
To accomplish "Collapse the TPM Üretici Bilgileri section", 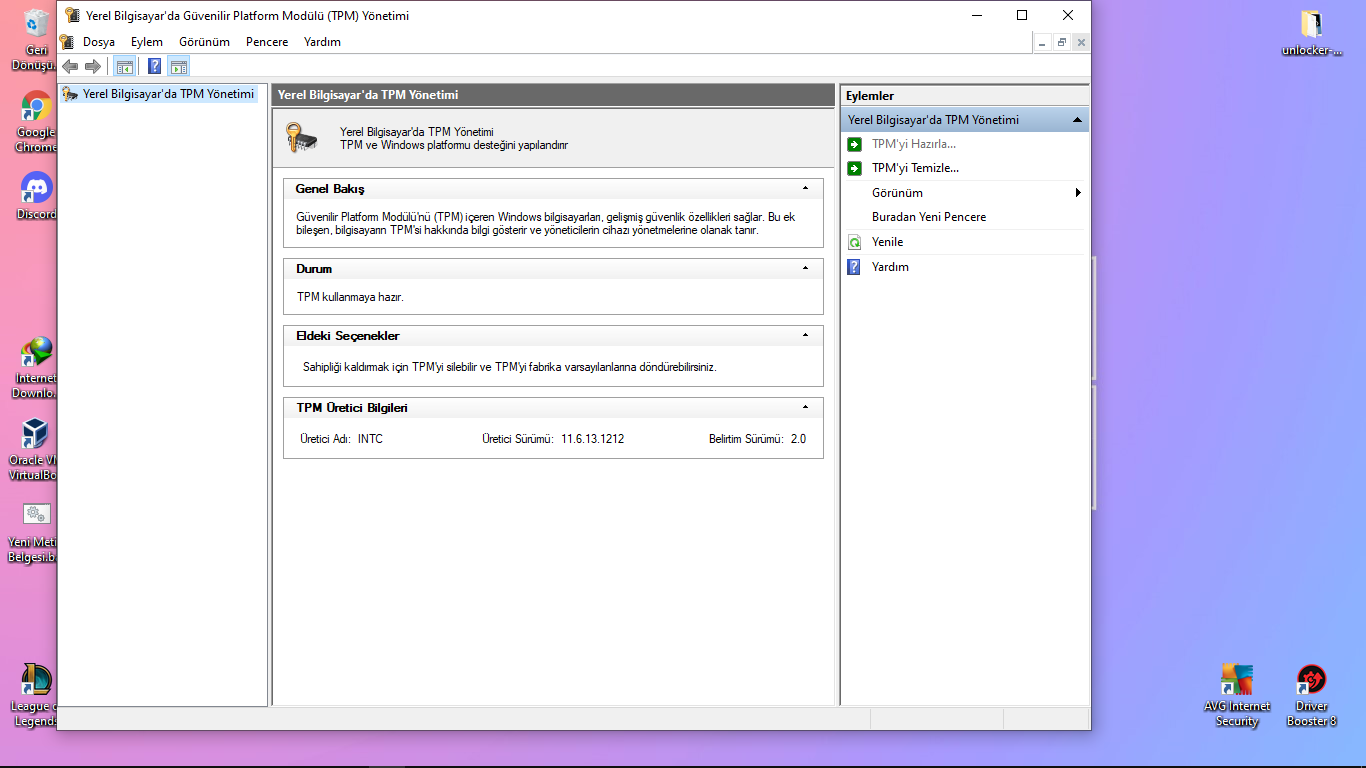I will point(805,407).
